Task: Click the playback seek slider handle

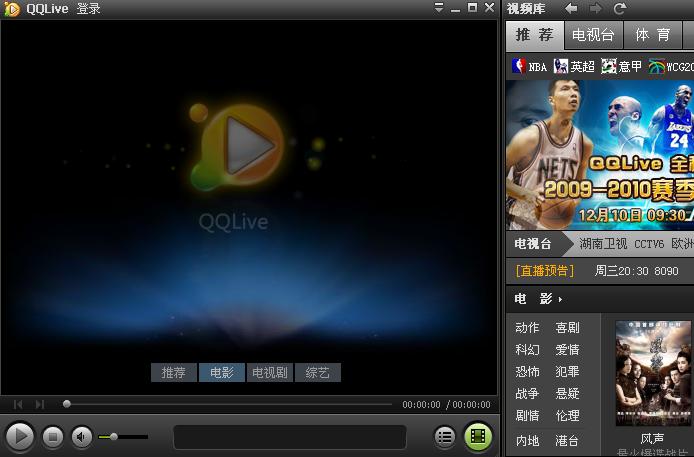Action: coord(67,404)
